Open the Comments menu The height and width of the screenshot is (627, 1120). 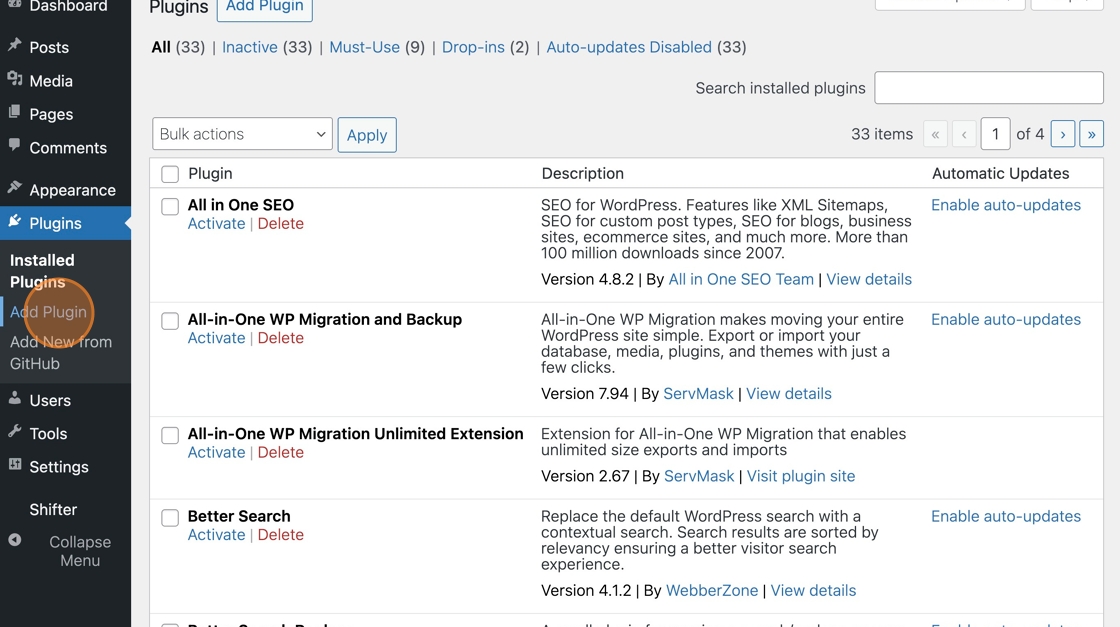(x=68, y=148)
